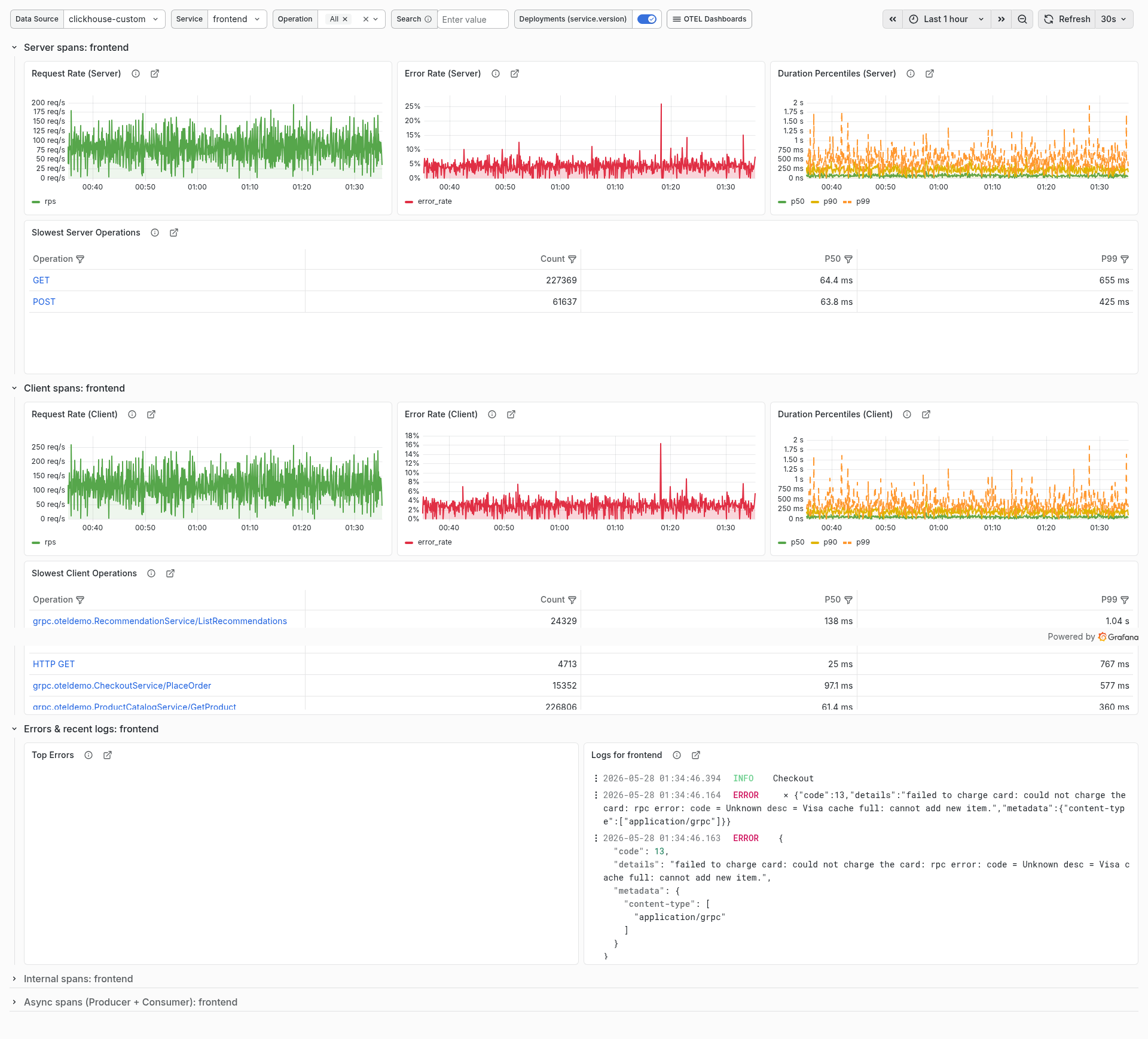Shift time range forward

click(x=1002, y=19)
